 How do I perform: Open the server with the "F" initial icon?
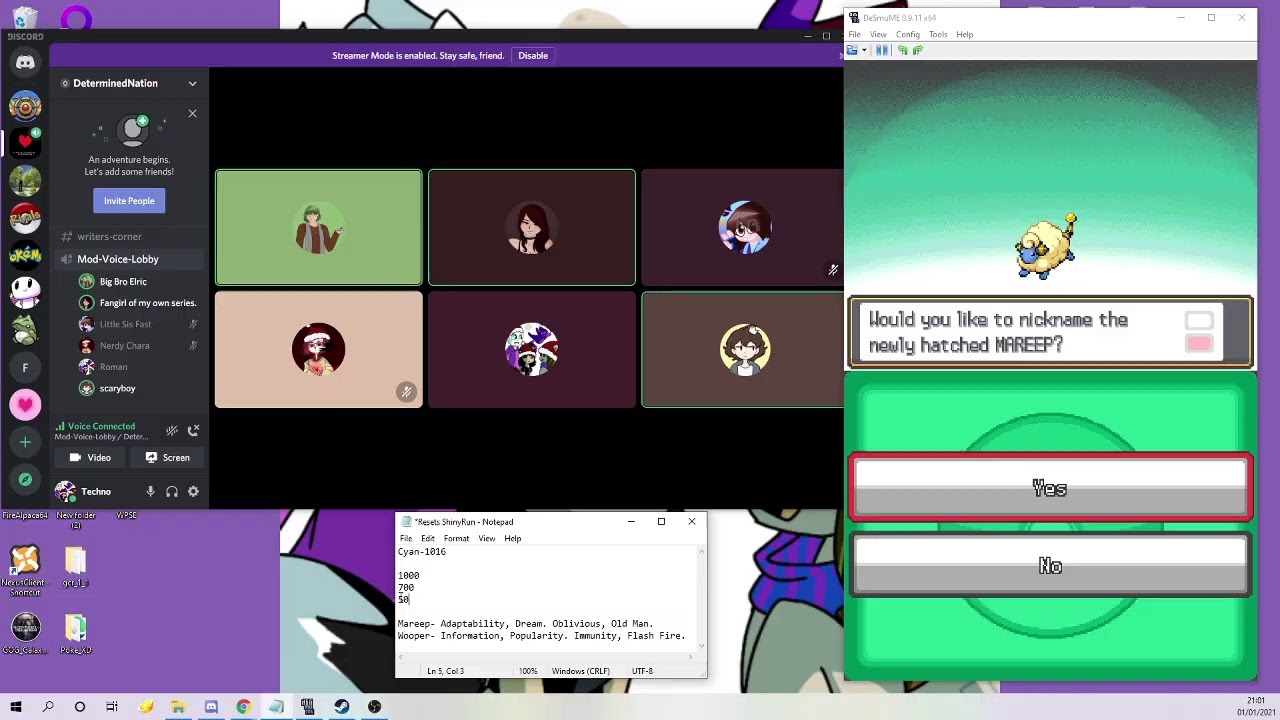[25, 367]
